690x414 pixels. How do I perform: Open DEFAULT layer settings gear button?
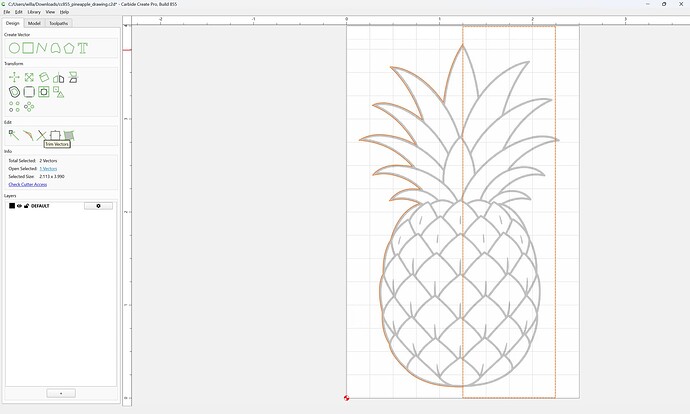[x=98, y=206]
